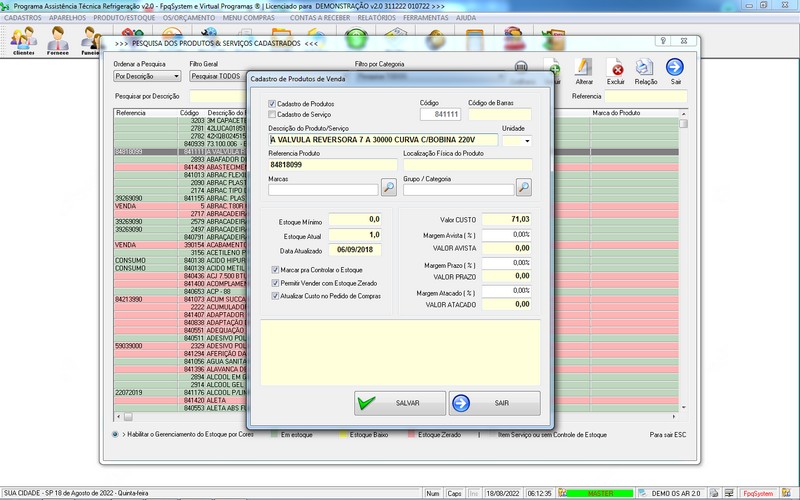Open the Fornece suppliers toolbar icon
The image size is (800, 500).
[x=58, y=40]
